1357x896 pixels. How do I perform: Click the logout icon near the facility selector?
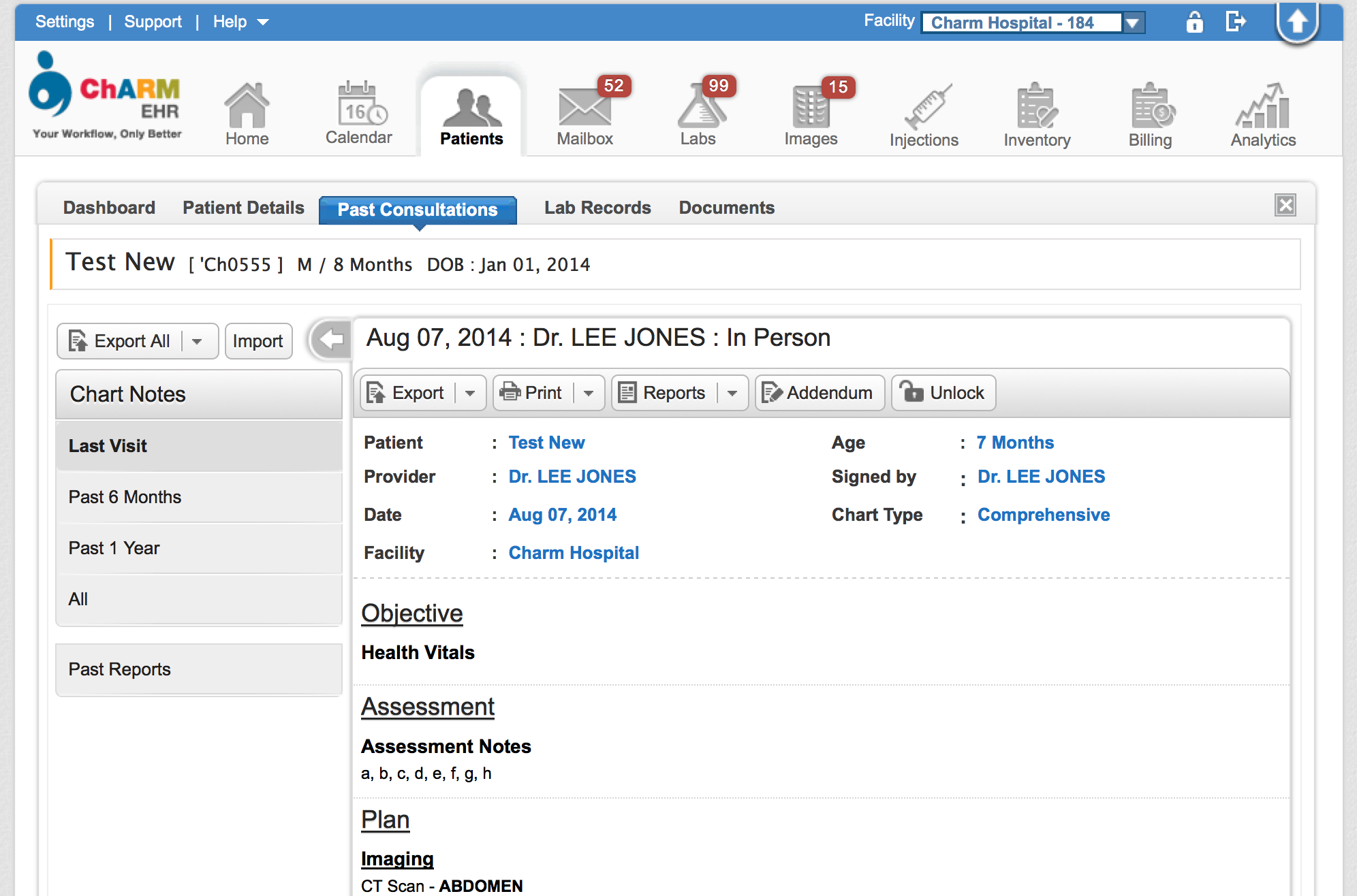coord(1235,21)
